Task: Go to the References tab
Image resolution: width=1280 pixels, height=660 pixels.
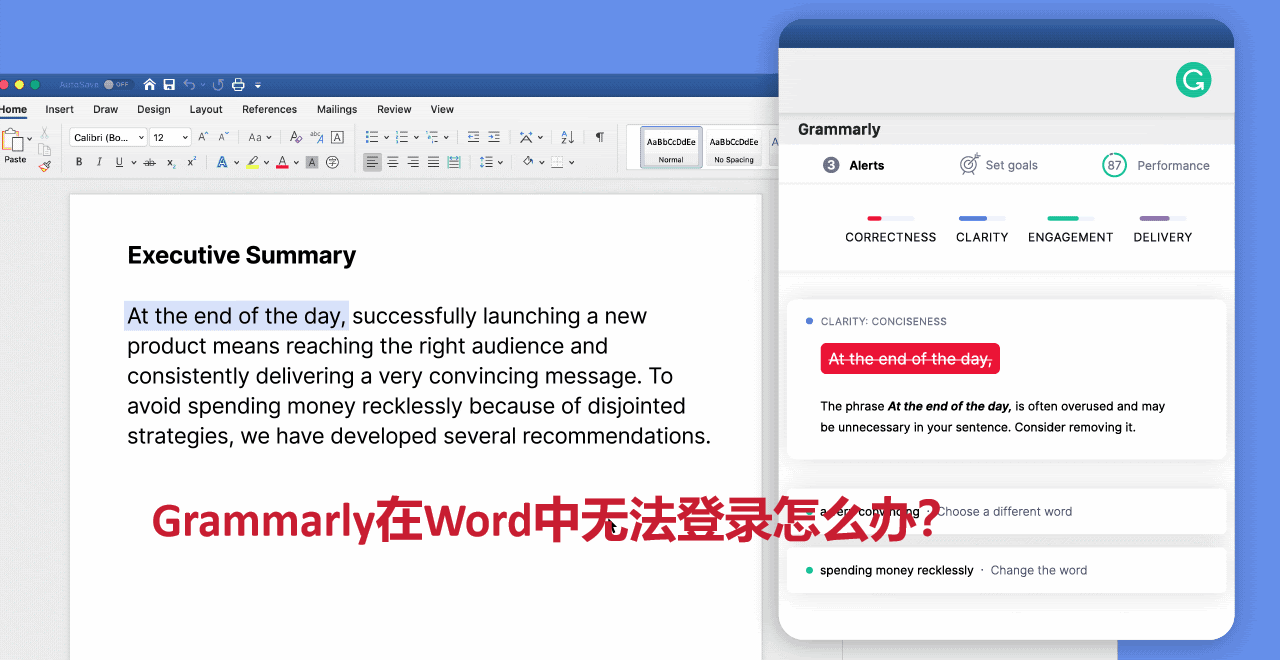Action: (269, 109)
